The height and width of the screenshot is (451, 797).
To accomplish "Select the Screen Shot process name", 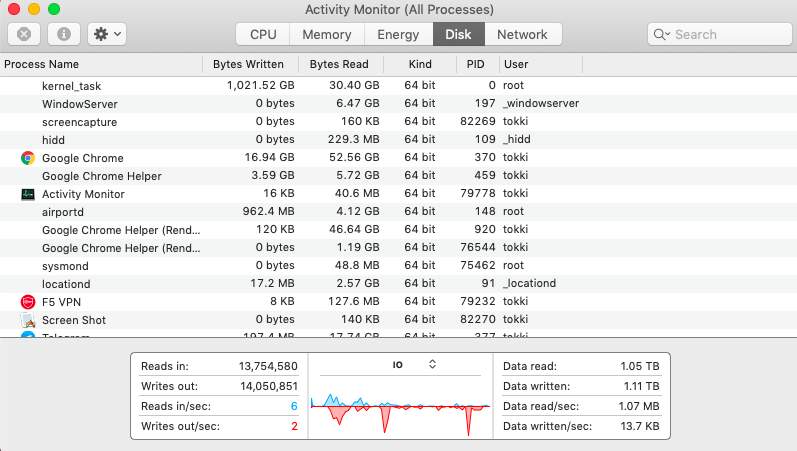I will coord(74,320).
